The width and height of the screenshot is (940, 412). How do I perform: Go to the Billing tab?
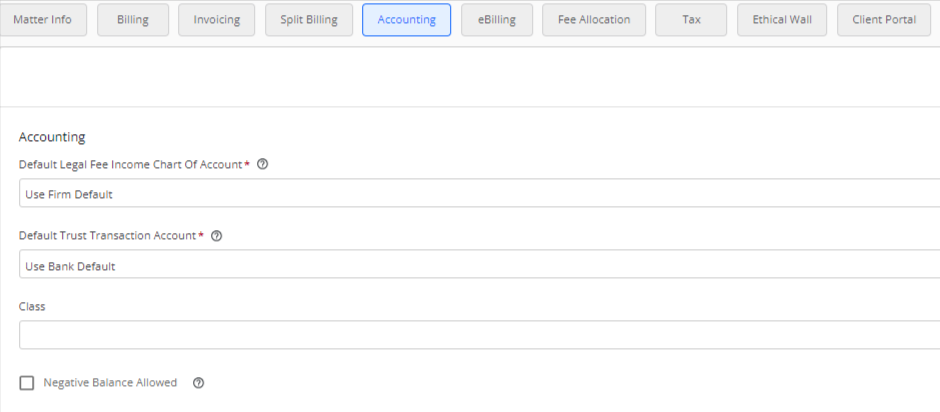coord(132,20)
